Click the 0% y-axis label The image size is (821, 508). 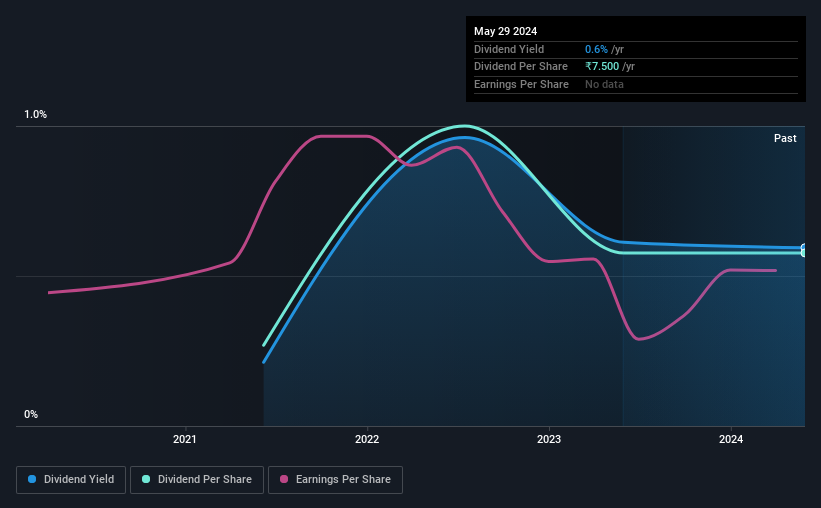(x=31, y=414)
